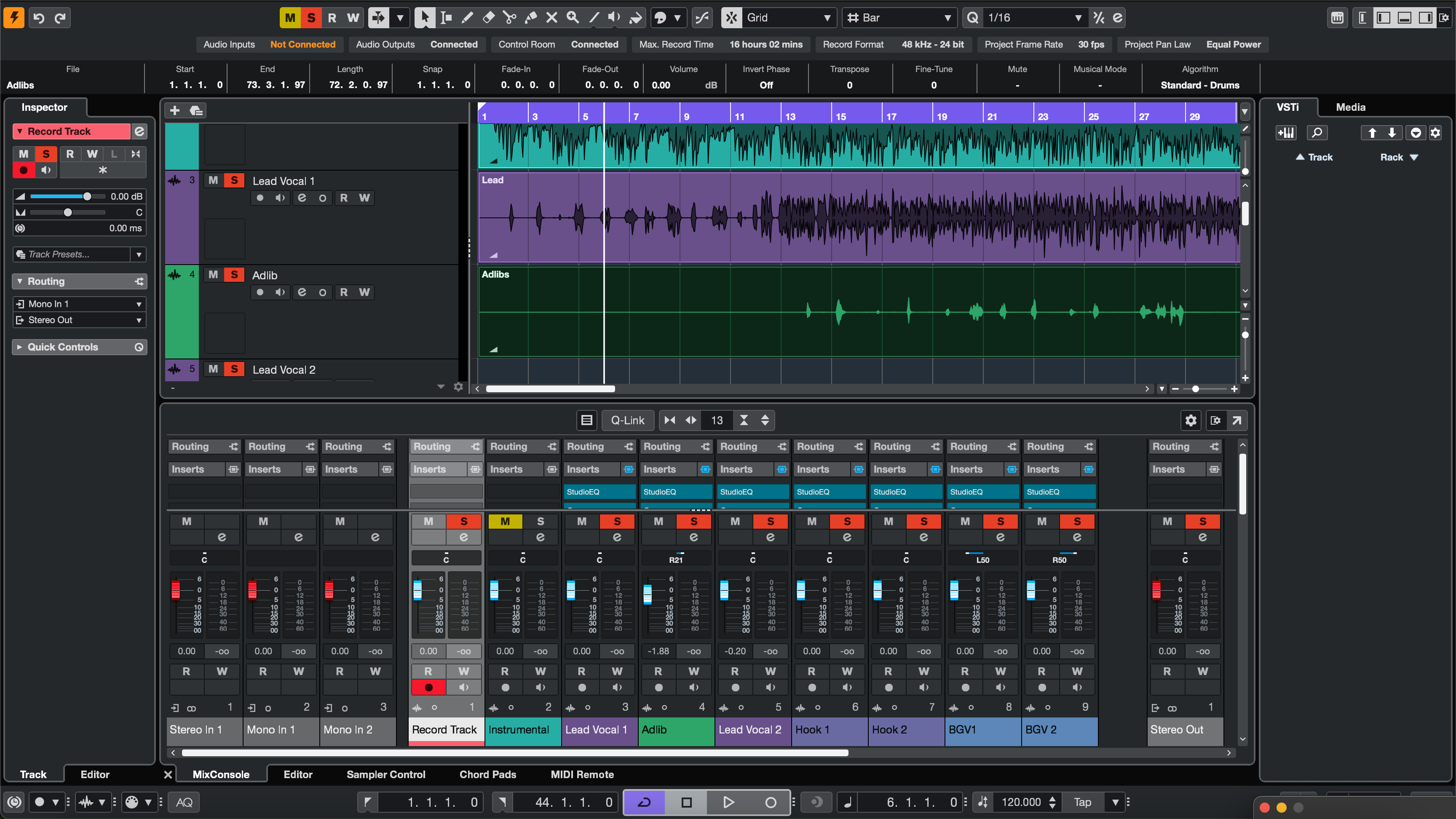Click the Tap tempo button

pyautogui.click(x=1084, y=802)
